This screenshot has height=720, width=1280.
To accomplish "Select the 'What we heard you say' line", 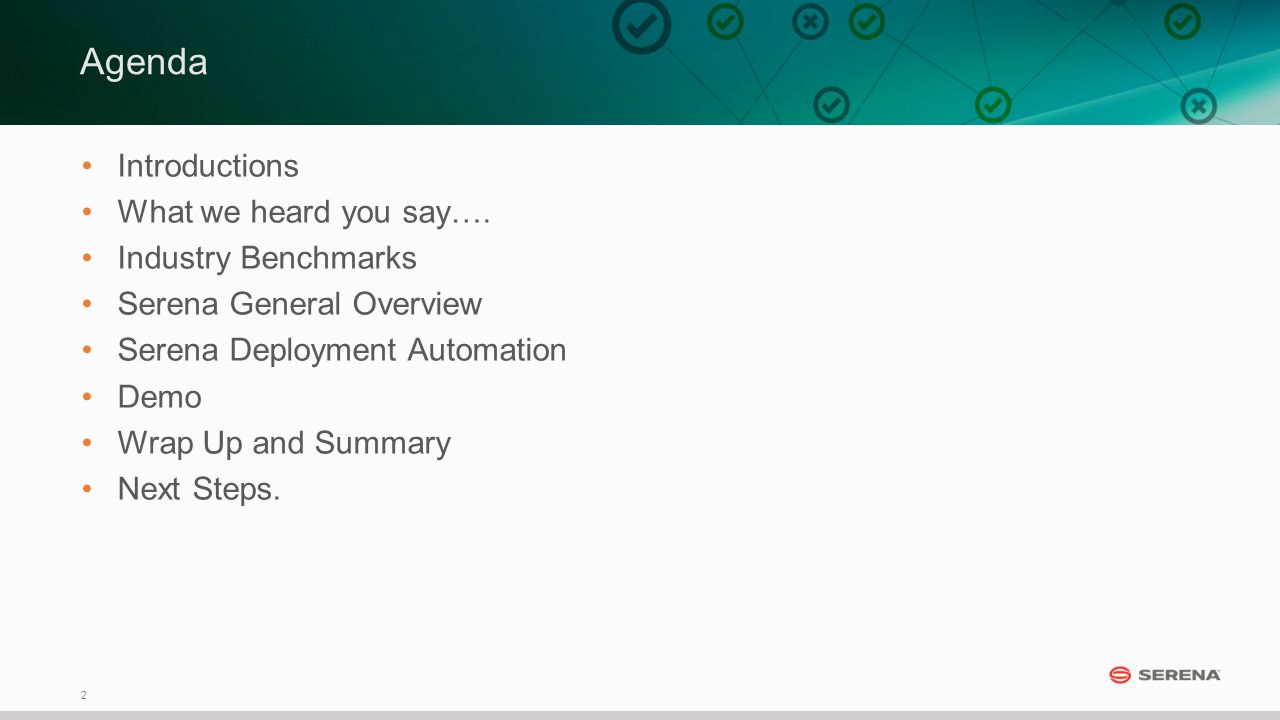I will (304, 212).
